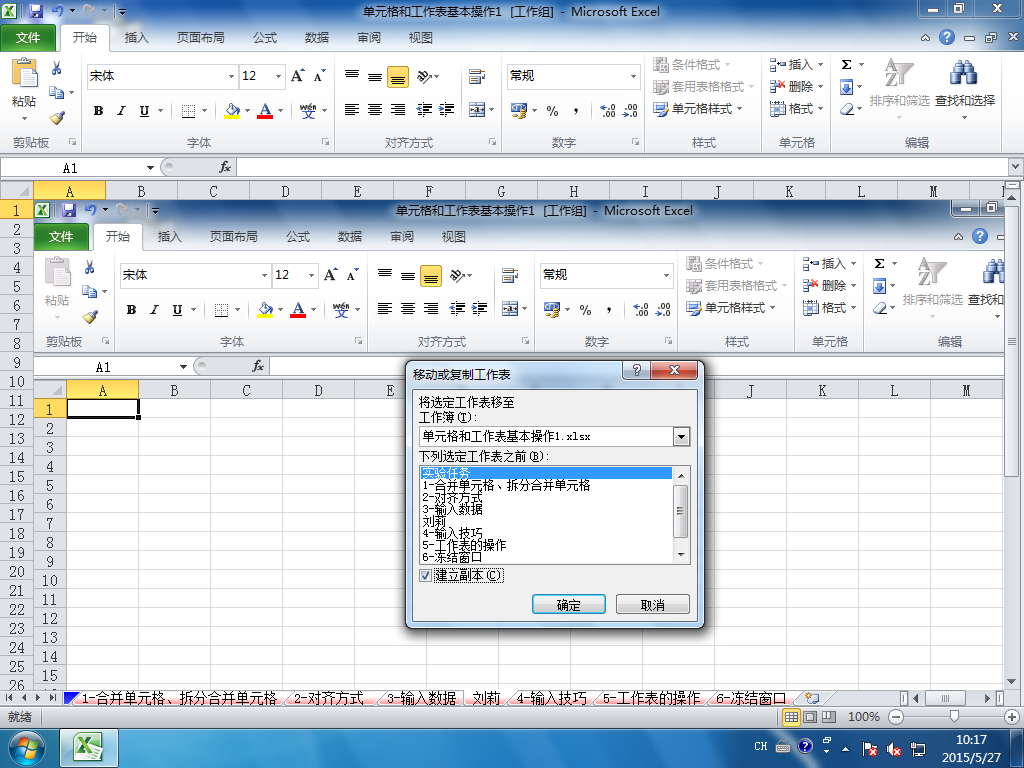Click text orientation icon in top ribbon
Viewport: 1024px width, 768px height.
click(x=425, y=76)
